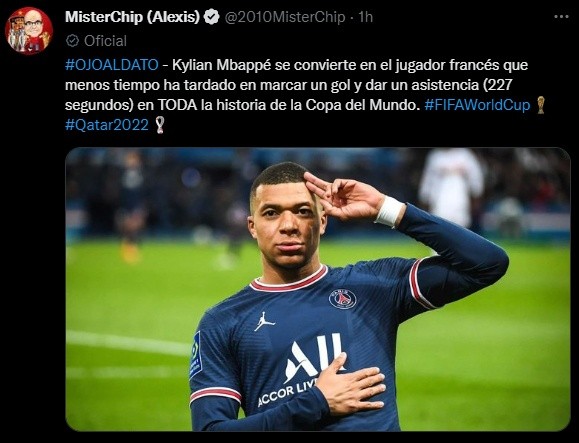Open the MisterChip (Alexis) display name
The height and width of the screenshot is (443, 579).
pos(132,17)
